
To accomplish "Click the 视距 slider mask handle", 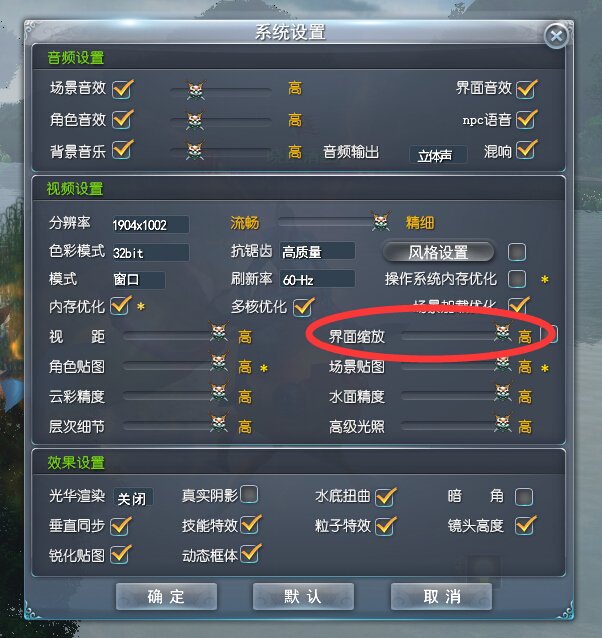I will click(x=219, y=332).
